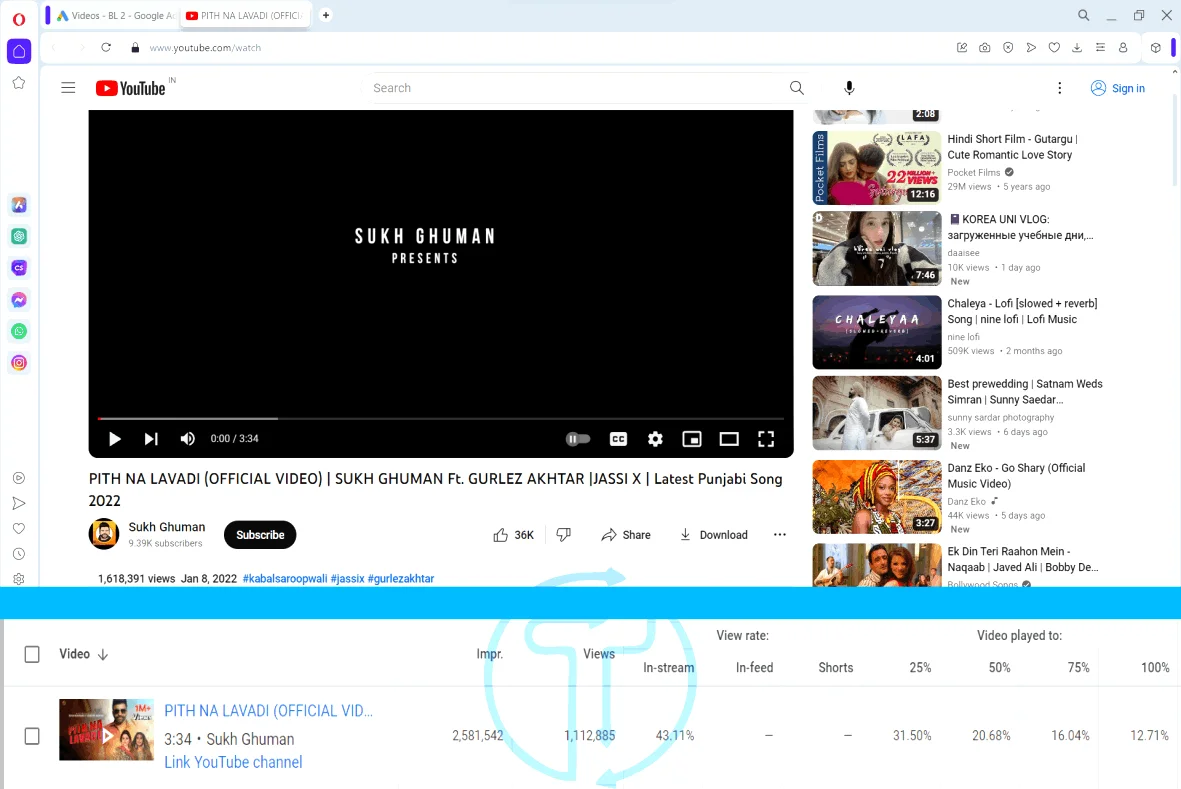1181x789 pixels.
Task: Open Danz Eko Go Shary video thumbnail
Action: tap(877, 497)
